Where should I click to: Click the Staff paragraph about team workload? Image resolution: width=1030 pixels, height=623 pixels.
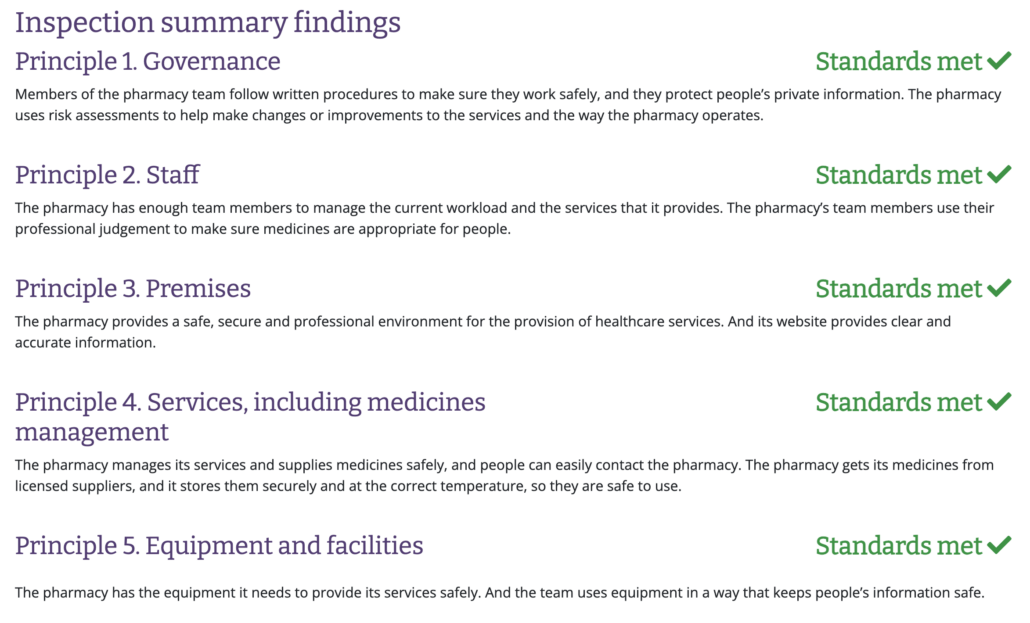[x=504, y=218]
